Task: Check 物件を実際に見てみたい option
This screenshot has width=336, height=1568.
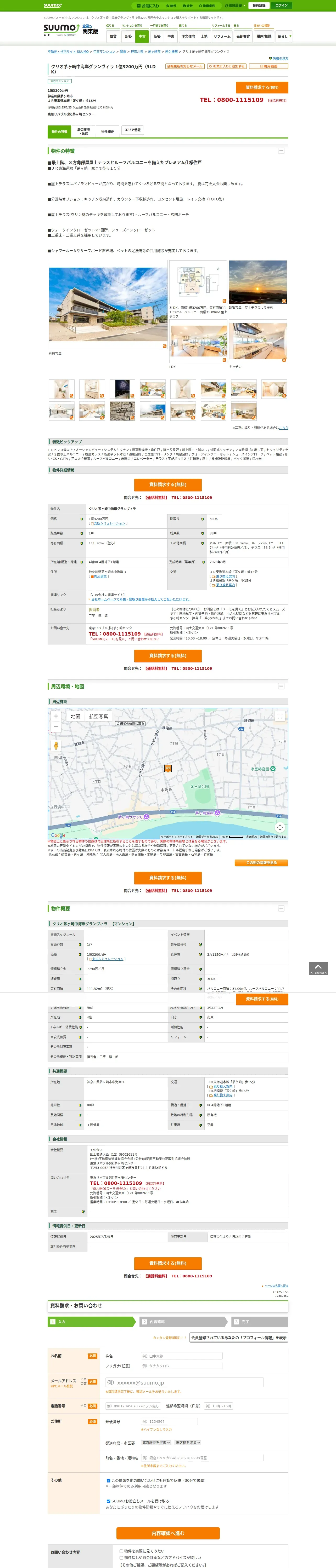Action: coord(121,1551)
